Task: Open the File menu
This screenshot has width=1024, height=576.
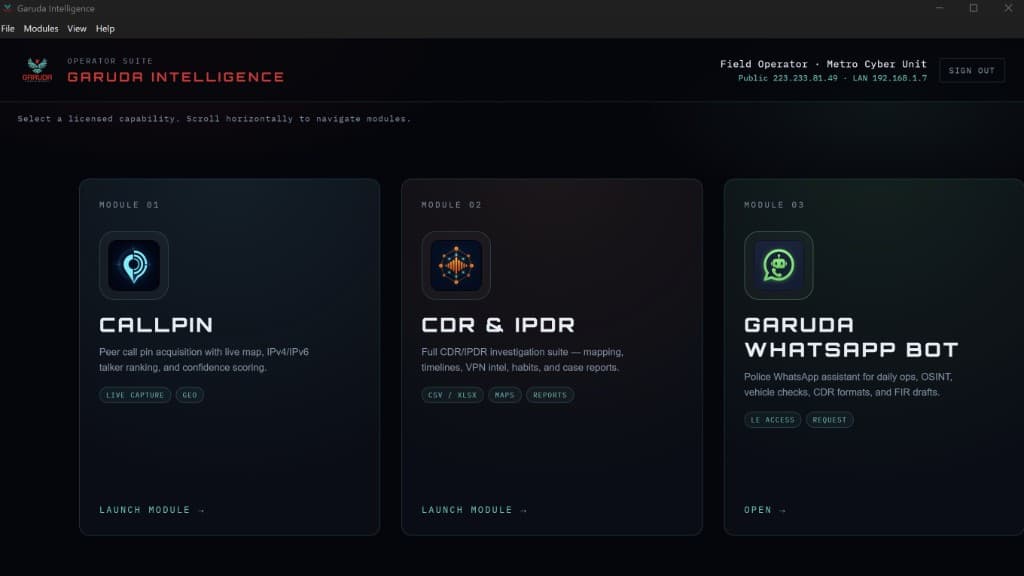Action: [8, 29]
